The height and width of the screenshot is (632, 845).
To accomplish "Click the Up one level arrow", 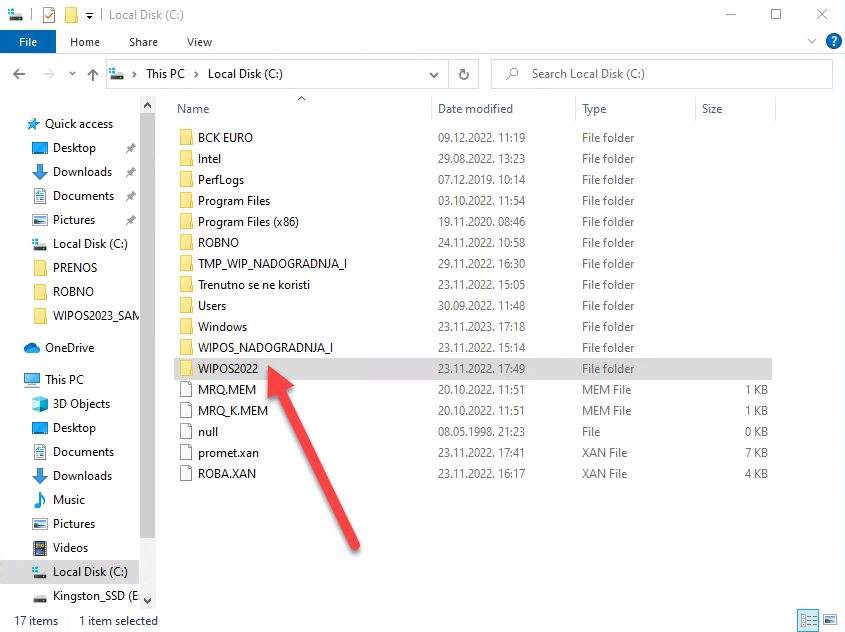I will (x=93, y=75).
